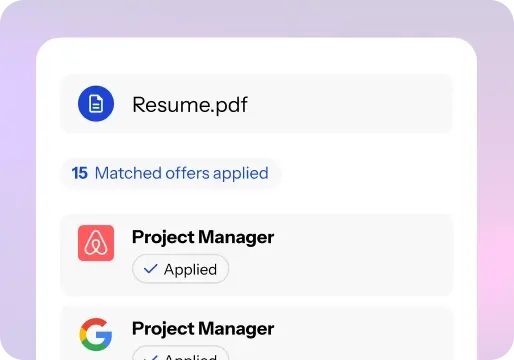The height and width of the screenshot is (360, 514).
Task: Click the white card background below Resume
Action: [x=367, y=173]
